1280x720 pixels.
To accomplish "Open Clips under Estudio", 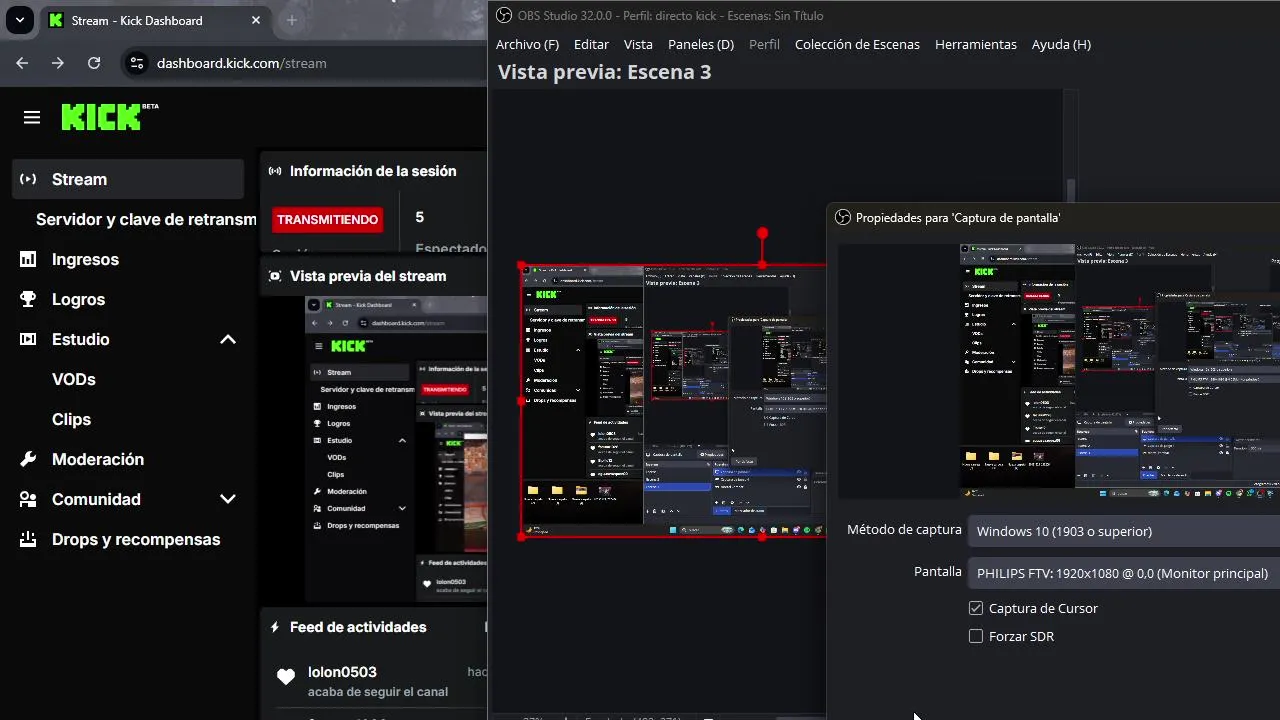I will click(71, 419).
